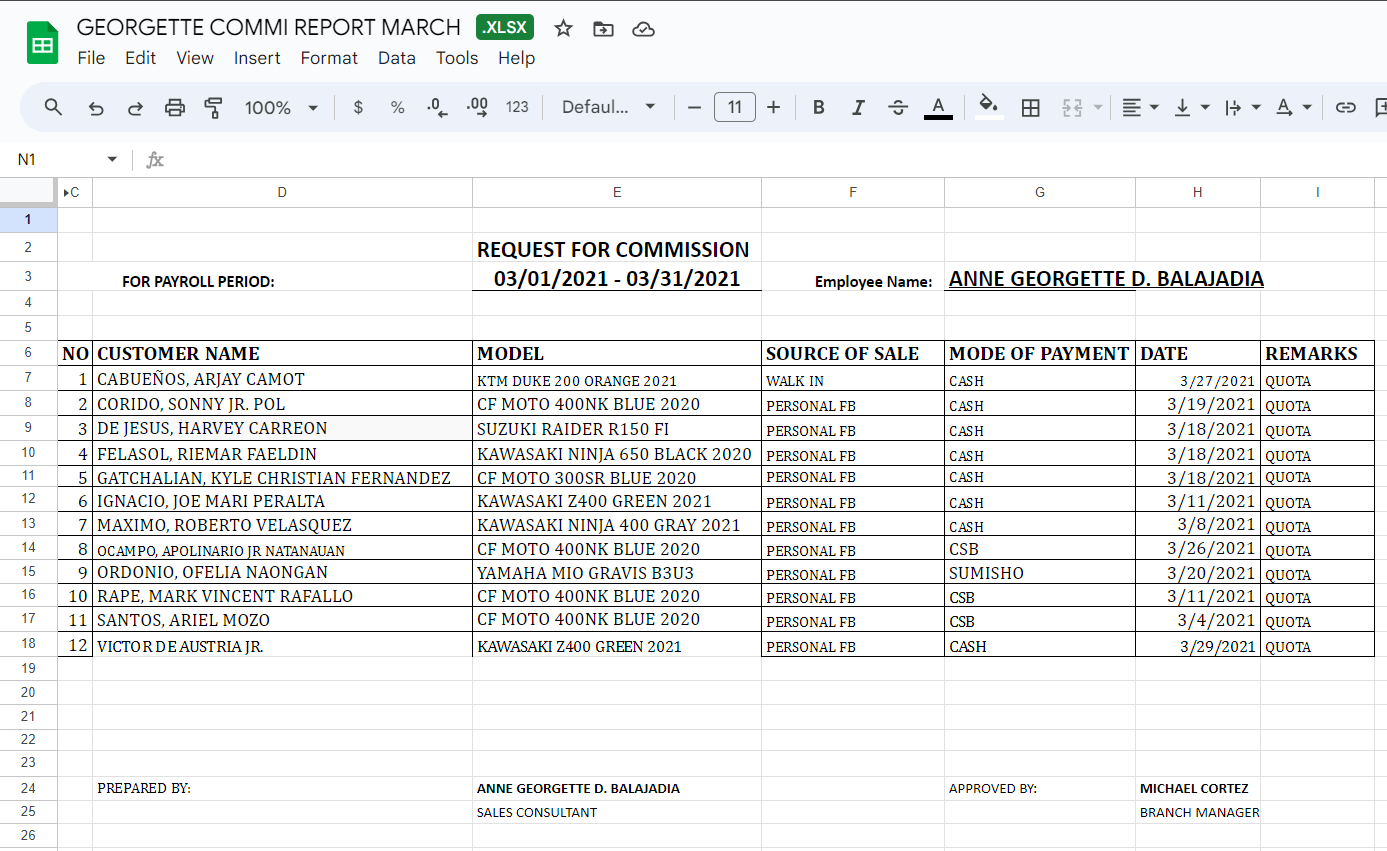Select cell KTM DUKE 200 ORANGE 2021

tap(617, 379)
